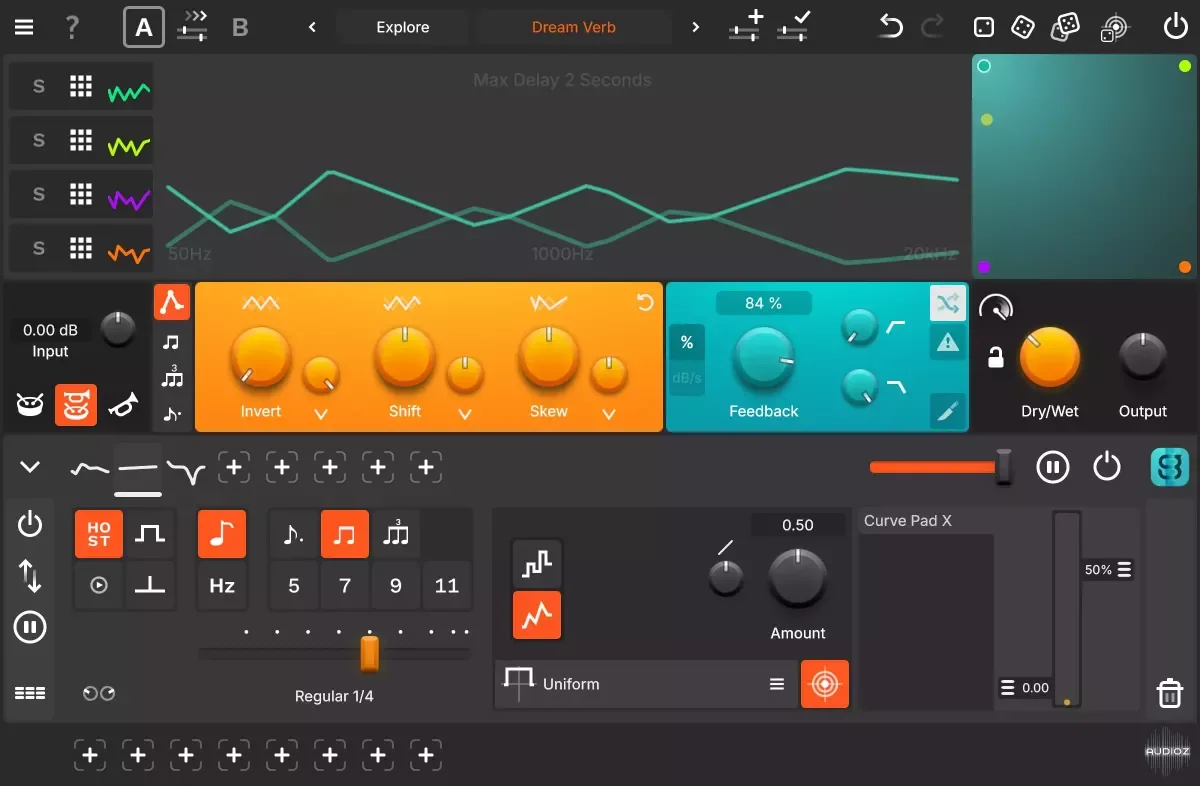
Task: Open the Uniform distribution dropdown
Action: tap(646, 684)
